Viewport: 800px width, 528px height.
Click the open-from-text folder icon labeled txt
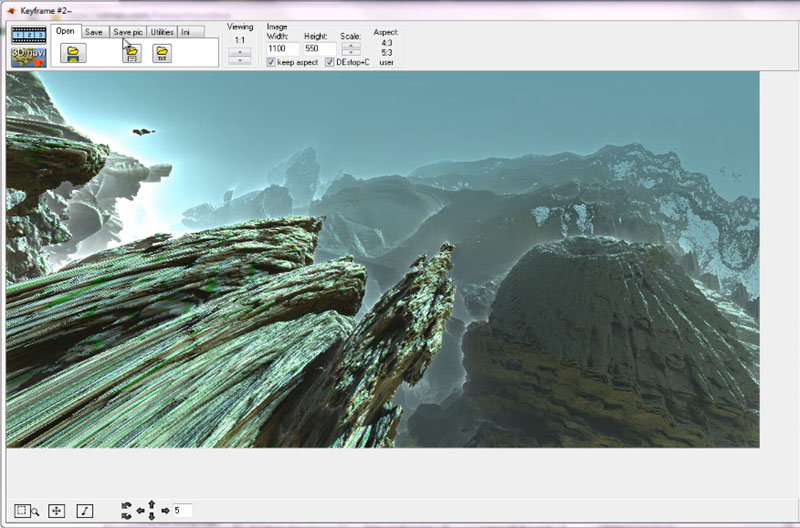coord(161,54)
